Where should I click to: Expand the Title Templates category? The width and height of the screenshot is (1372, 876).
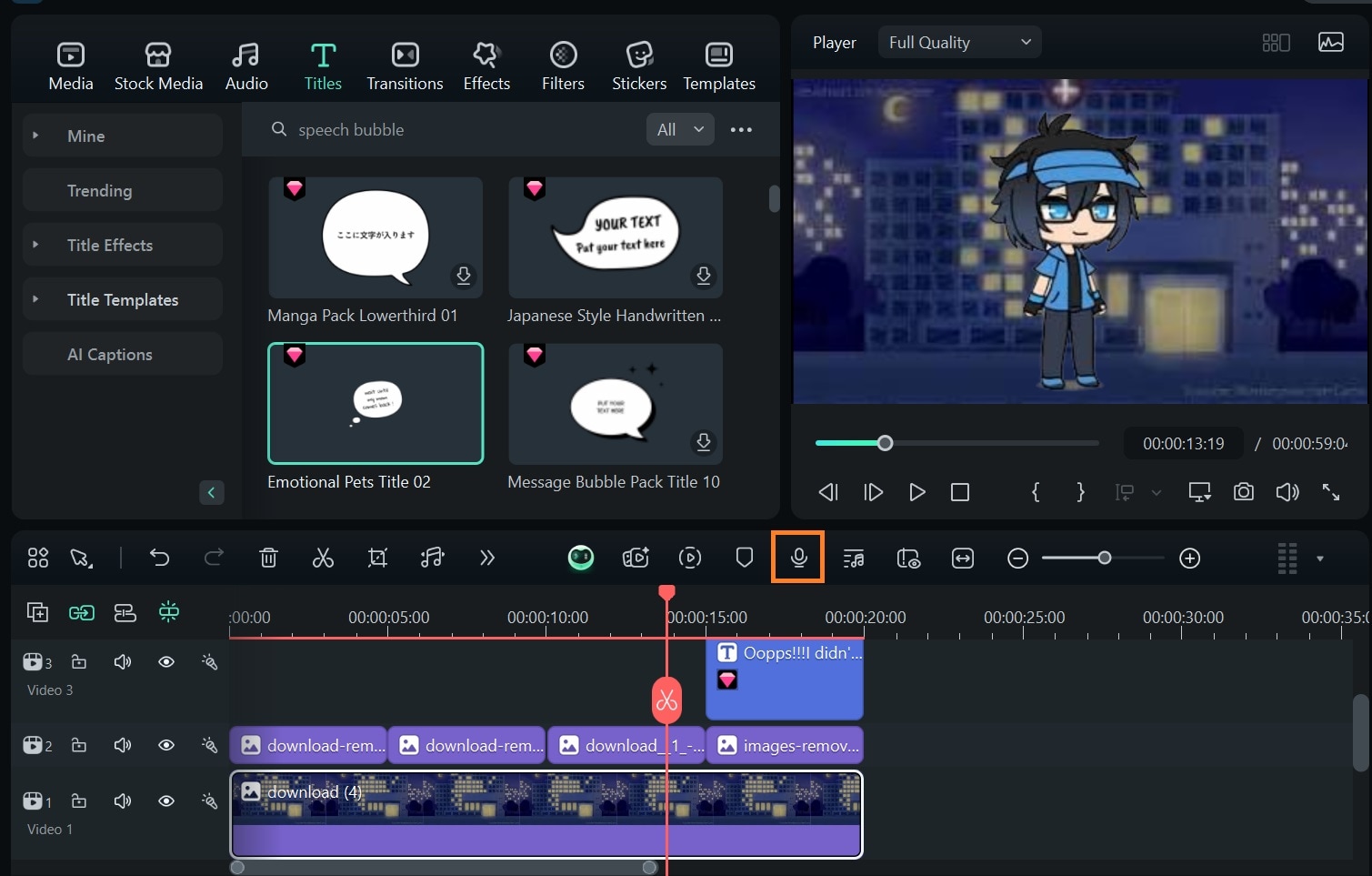(x=35, y=299)
